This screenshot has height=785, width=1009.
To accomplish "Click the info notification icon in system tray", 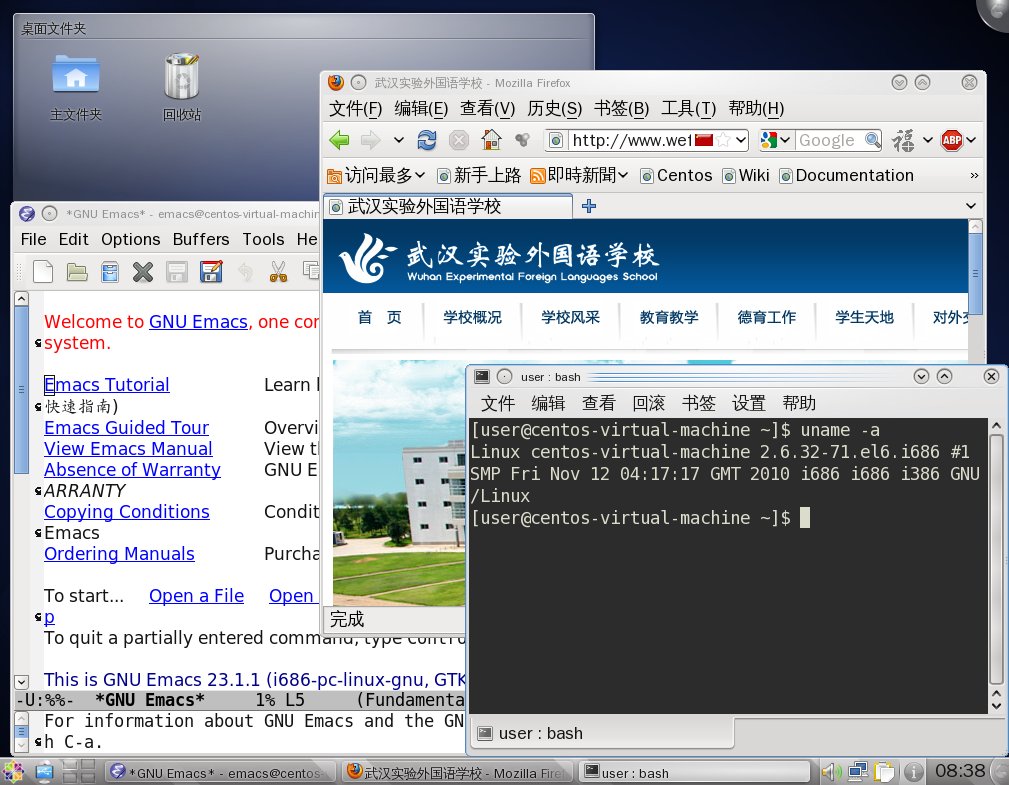I will (912, 771).
